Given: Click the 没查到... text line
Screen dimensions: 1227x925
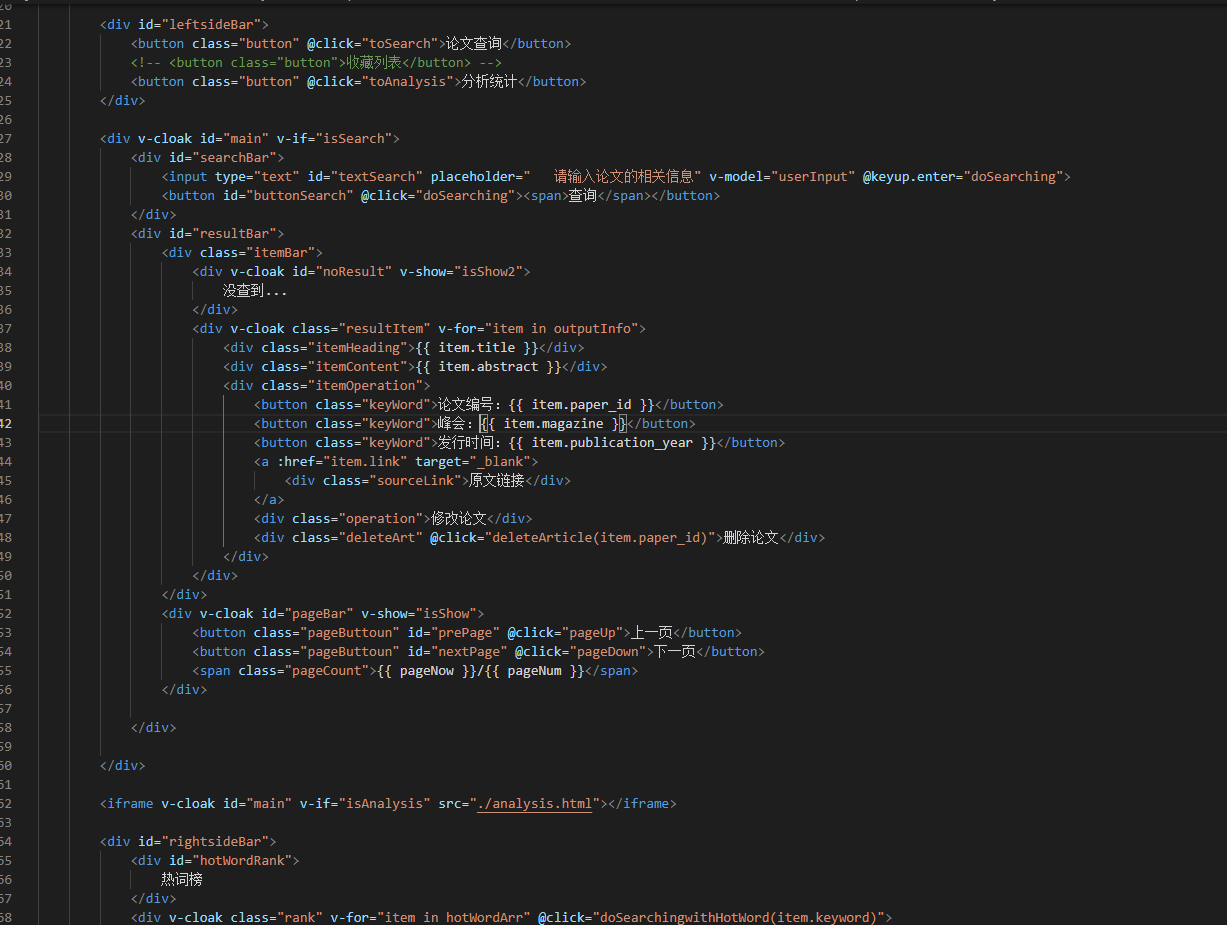Looking at the screenshot, I should tap(255, 290).
